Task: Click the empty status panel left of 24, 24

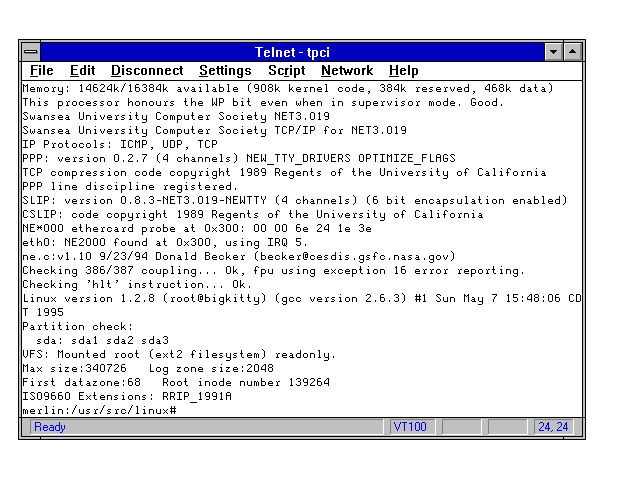Action: click(x=507, y=427)
